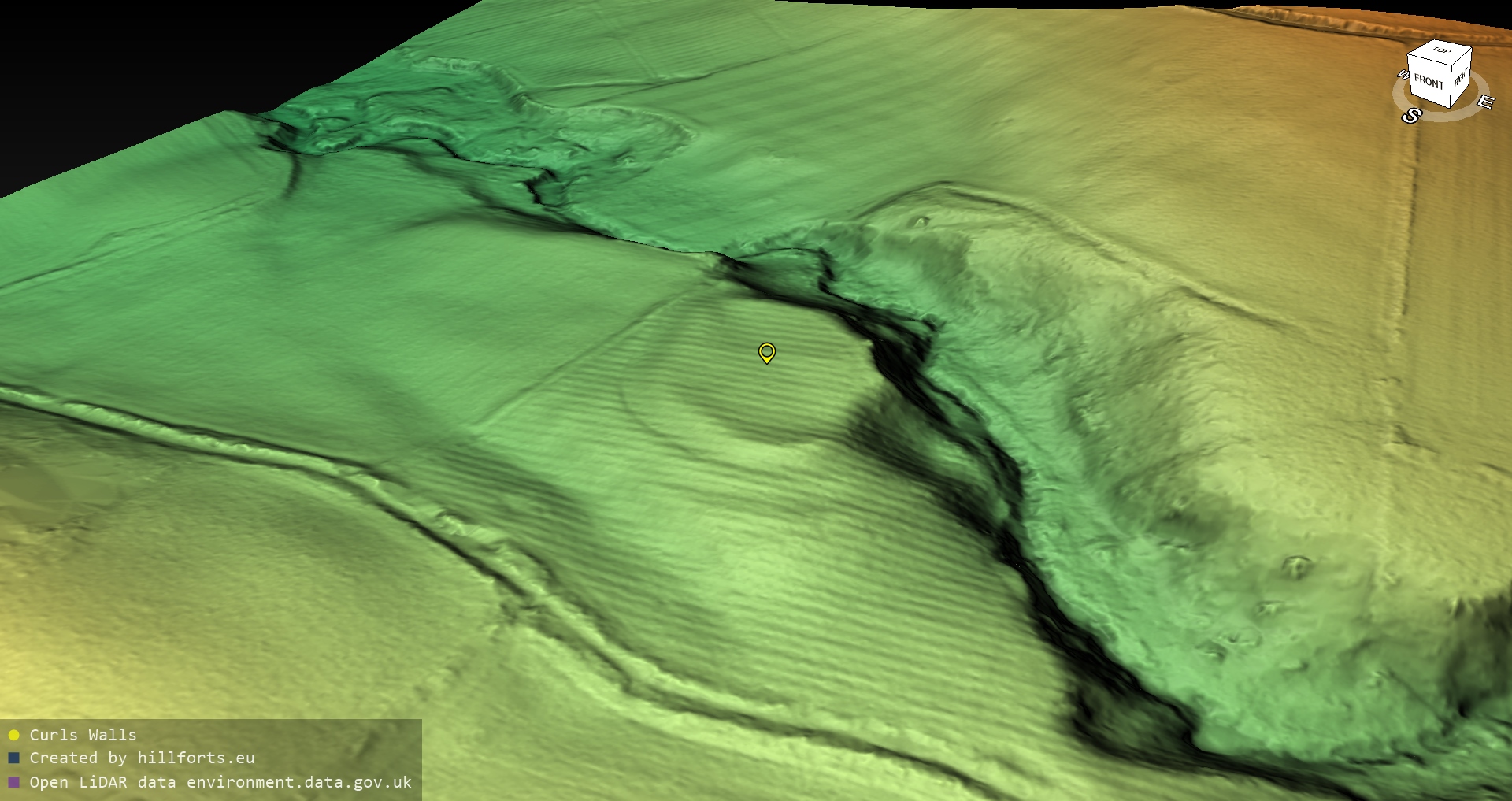Click cube edge between TOP and FRONT faces
The image size is (1512, 801).
pos(1430,58)
